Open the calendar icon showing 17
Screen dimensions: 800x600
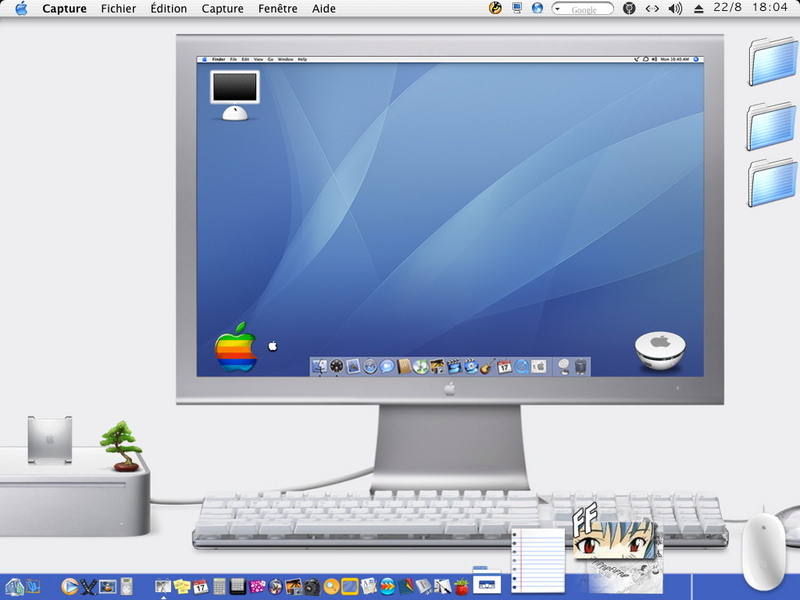[201, 587]
